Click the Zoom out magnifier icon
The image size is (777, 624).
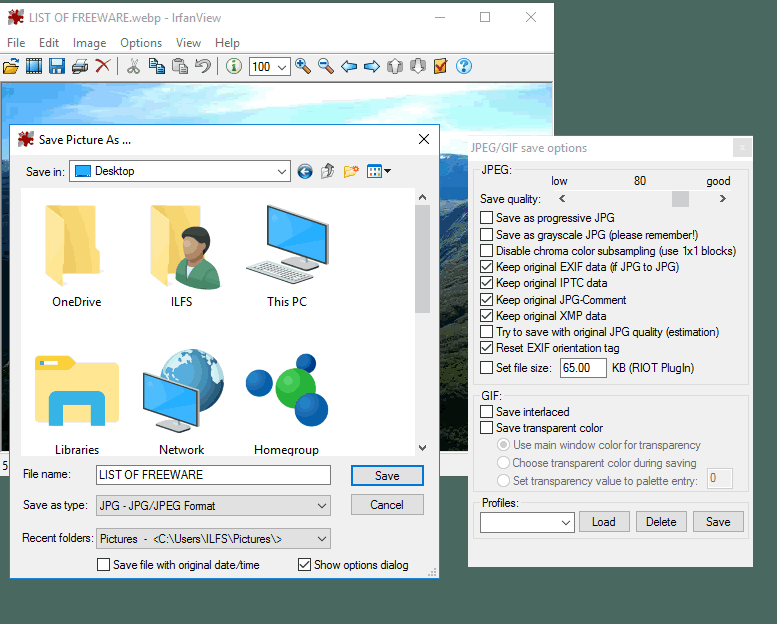pyautogui.click(x=326, y=66)
